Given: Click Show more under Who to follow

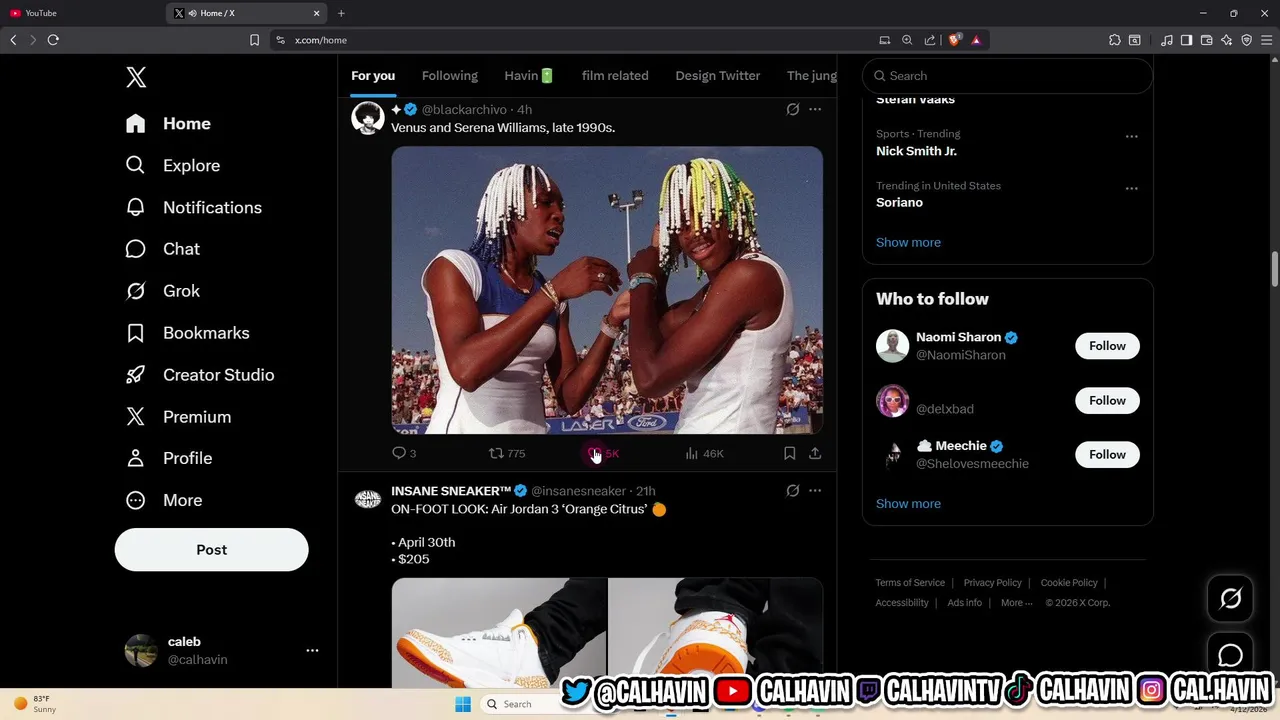Looking at the screenshot, I should click(908, 503).
